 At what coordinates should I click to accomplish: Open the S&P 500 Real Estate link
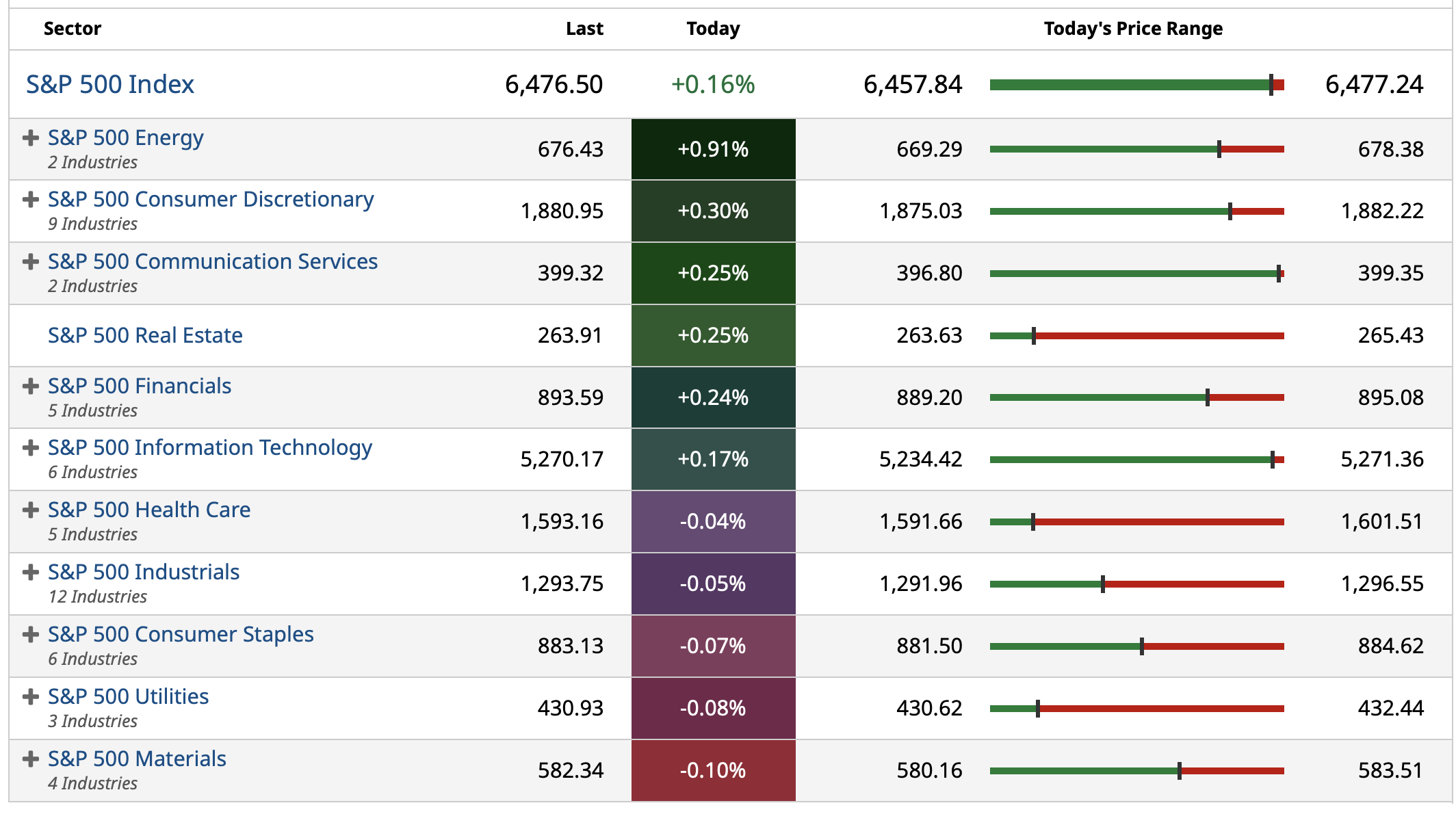145,336
